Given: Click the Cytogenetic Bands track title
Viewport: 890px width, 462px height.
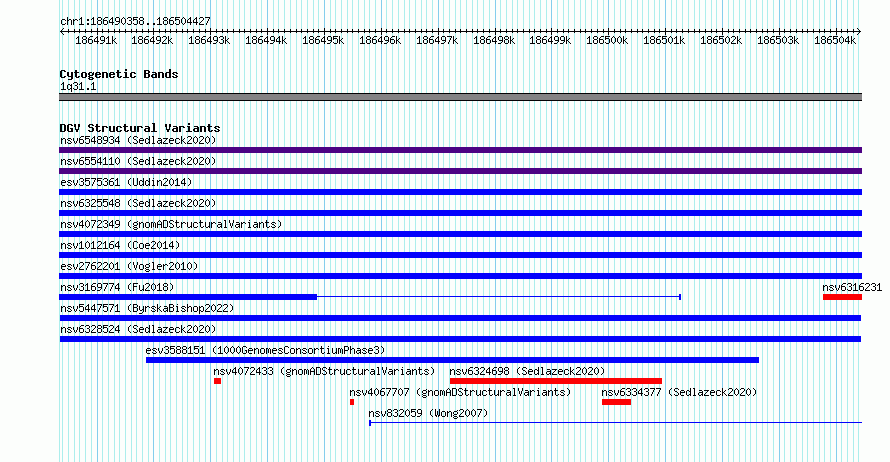Looking at the screenshot, I should [119, 74].
